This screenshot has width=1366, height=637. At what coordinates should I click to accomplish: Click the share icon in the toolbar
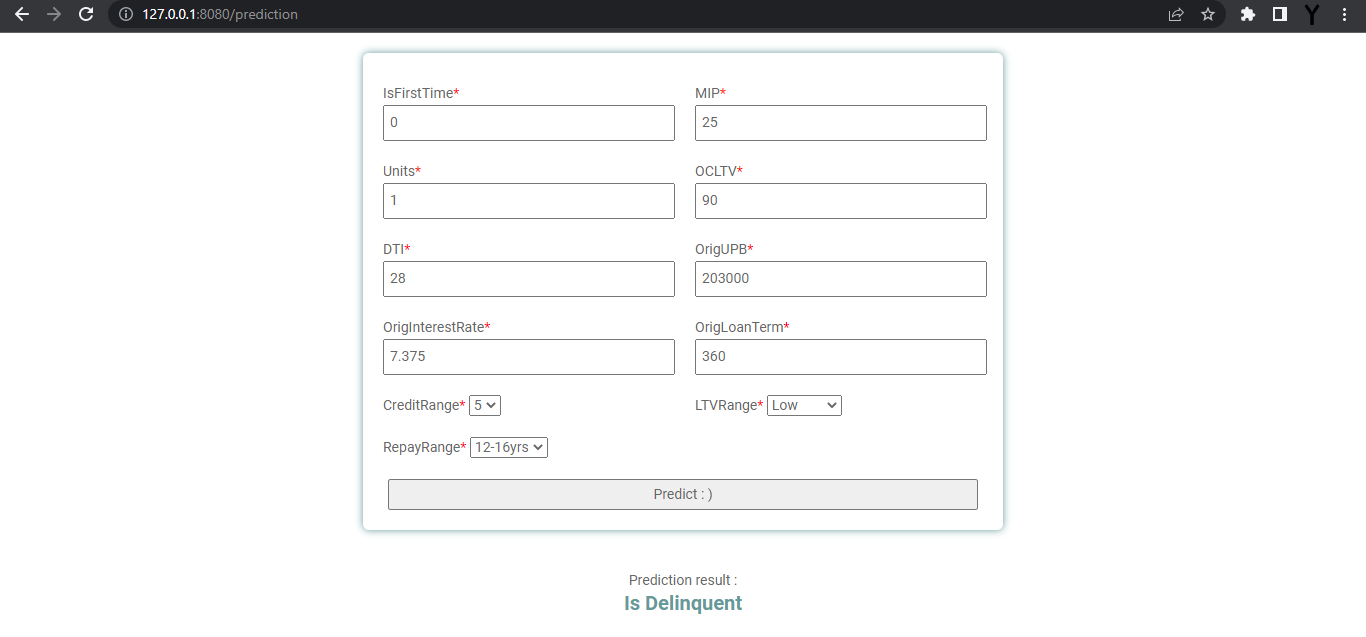coord(1176,14)
